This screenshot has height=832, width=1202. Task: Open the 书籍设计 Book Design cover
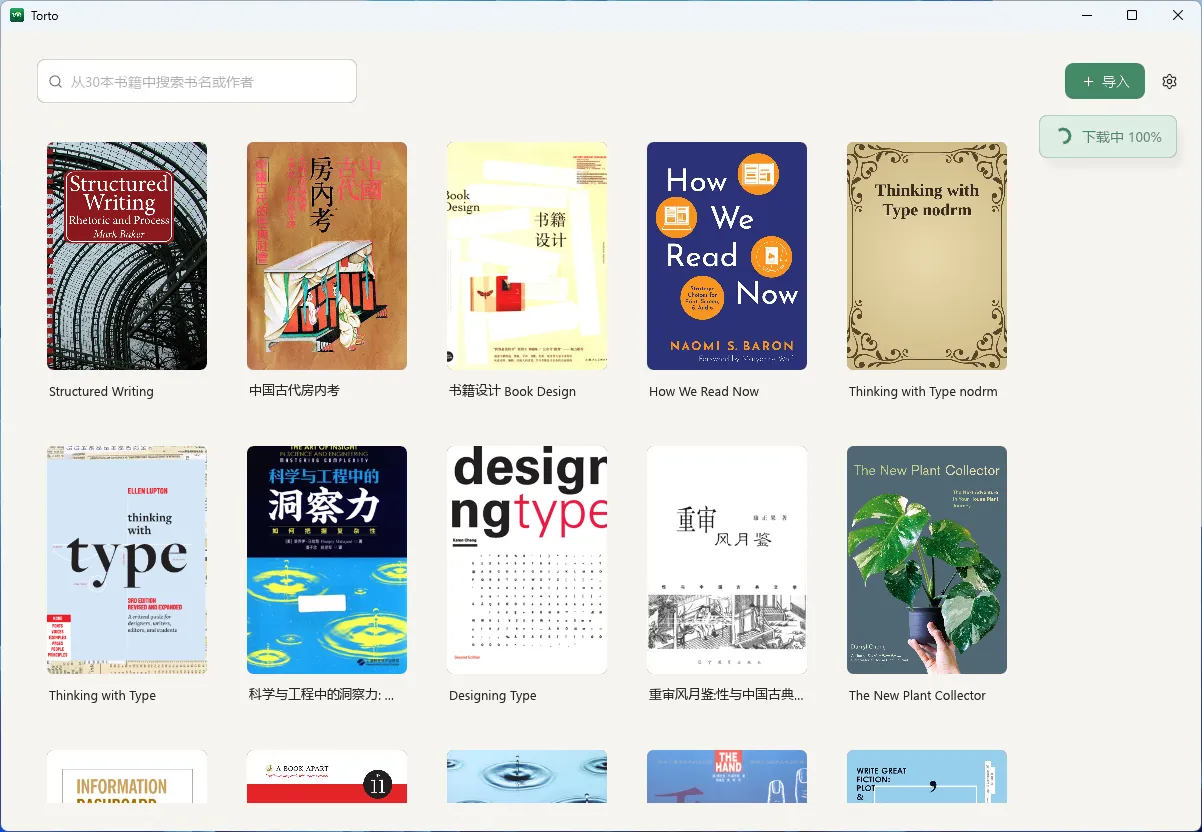(x=527, y=256)
